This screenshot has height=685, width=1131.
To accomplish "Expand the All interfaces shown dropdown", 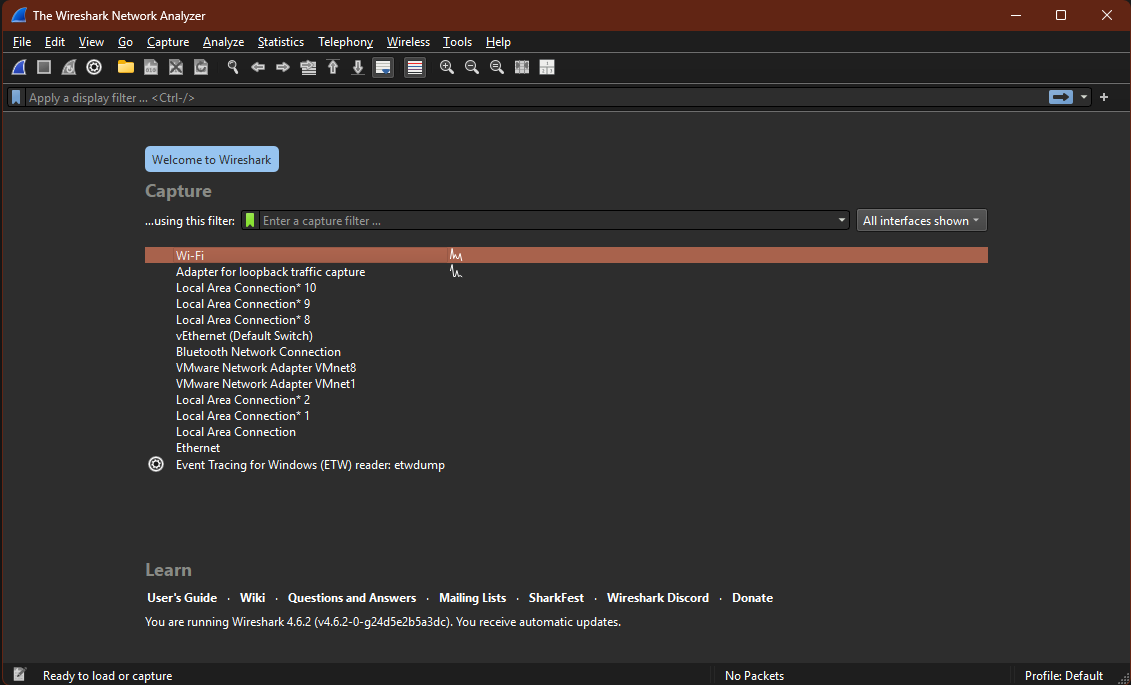I will (921, 220).
